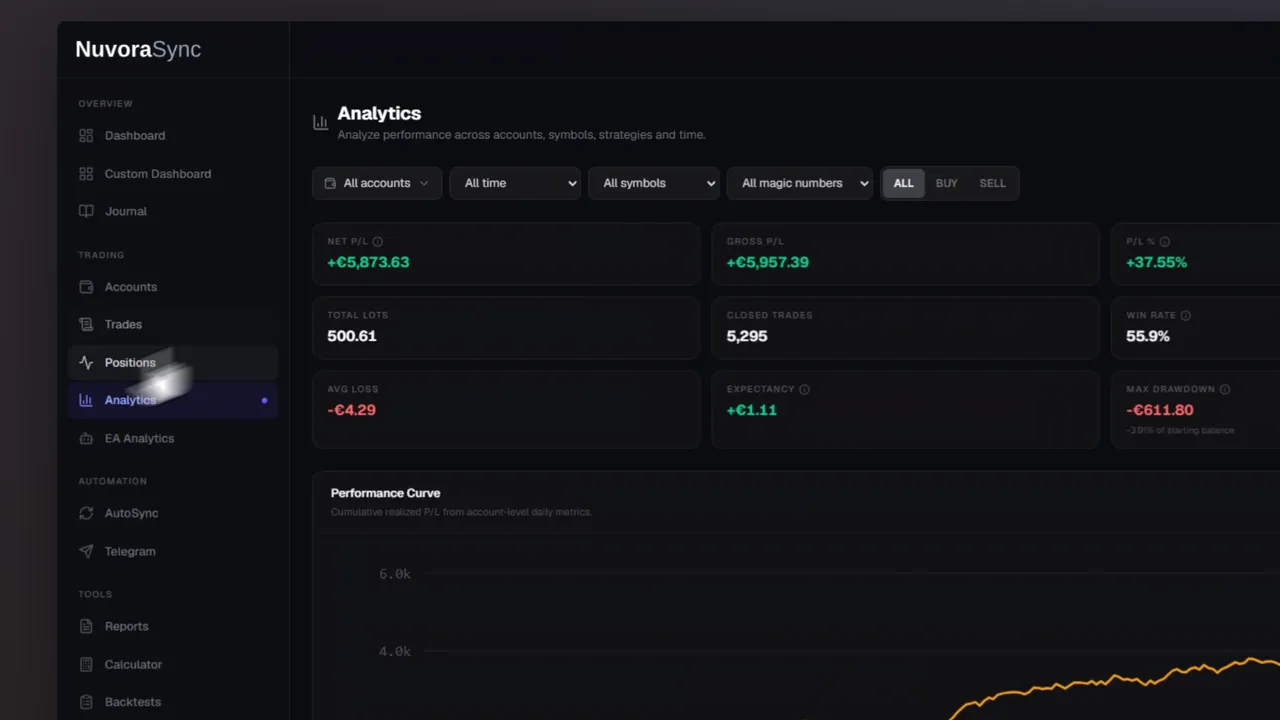The image size is (1280, 720).
Task: Click the Journal book icon
Action: coord(86,211)
